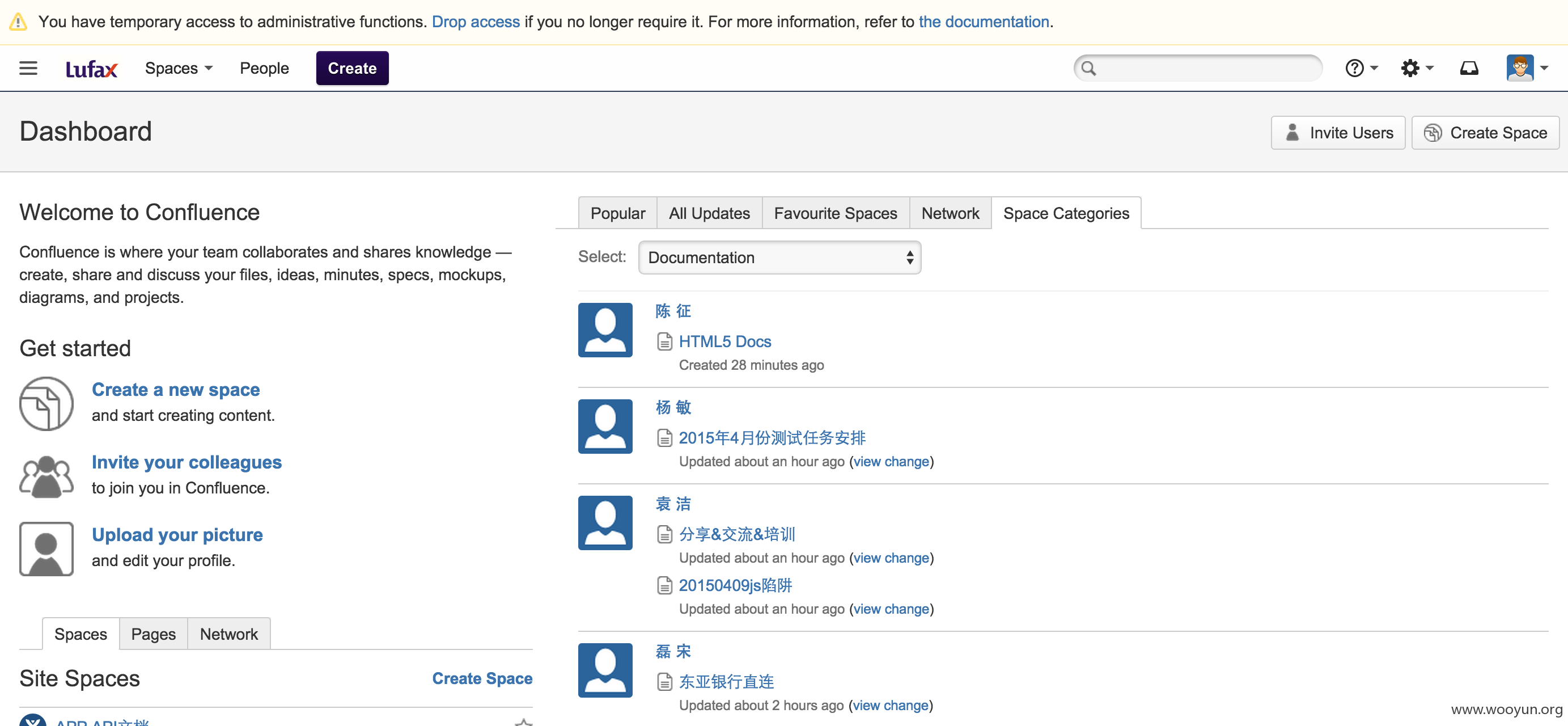This screenshot has height=726, width=1568.
Task: Open the documentation link in banner
Action: [984, 22]
